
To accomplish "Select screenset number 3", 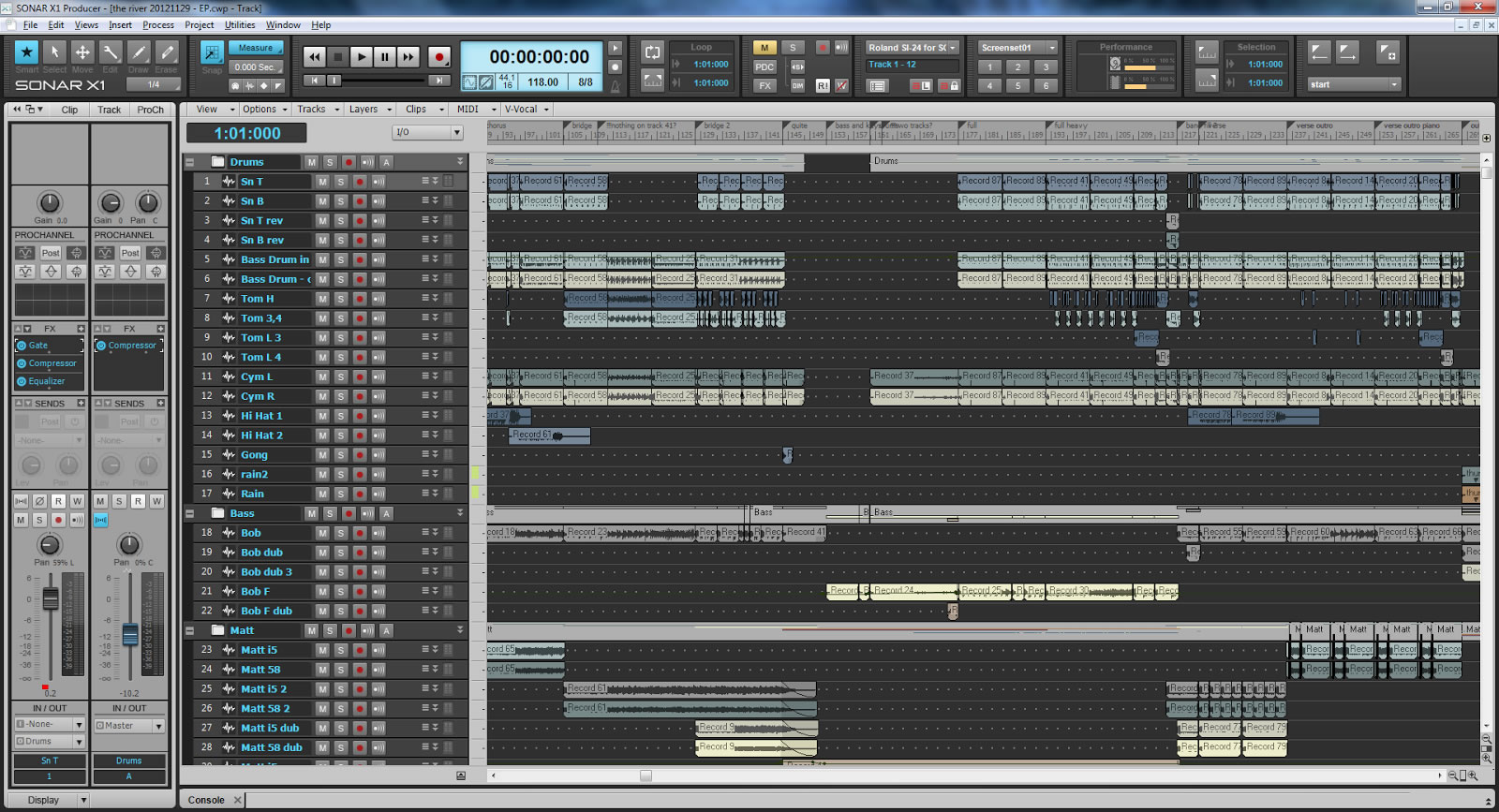I will [1046, 66].
